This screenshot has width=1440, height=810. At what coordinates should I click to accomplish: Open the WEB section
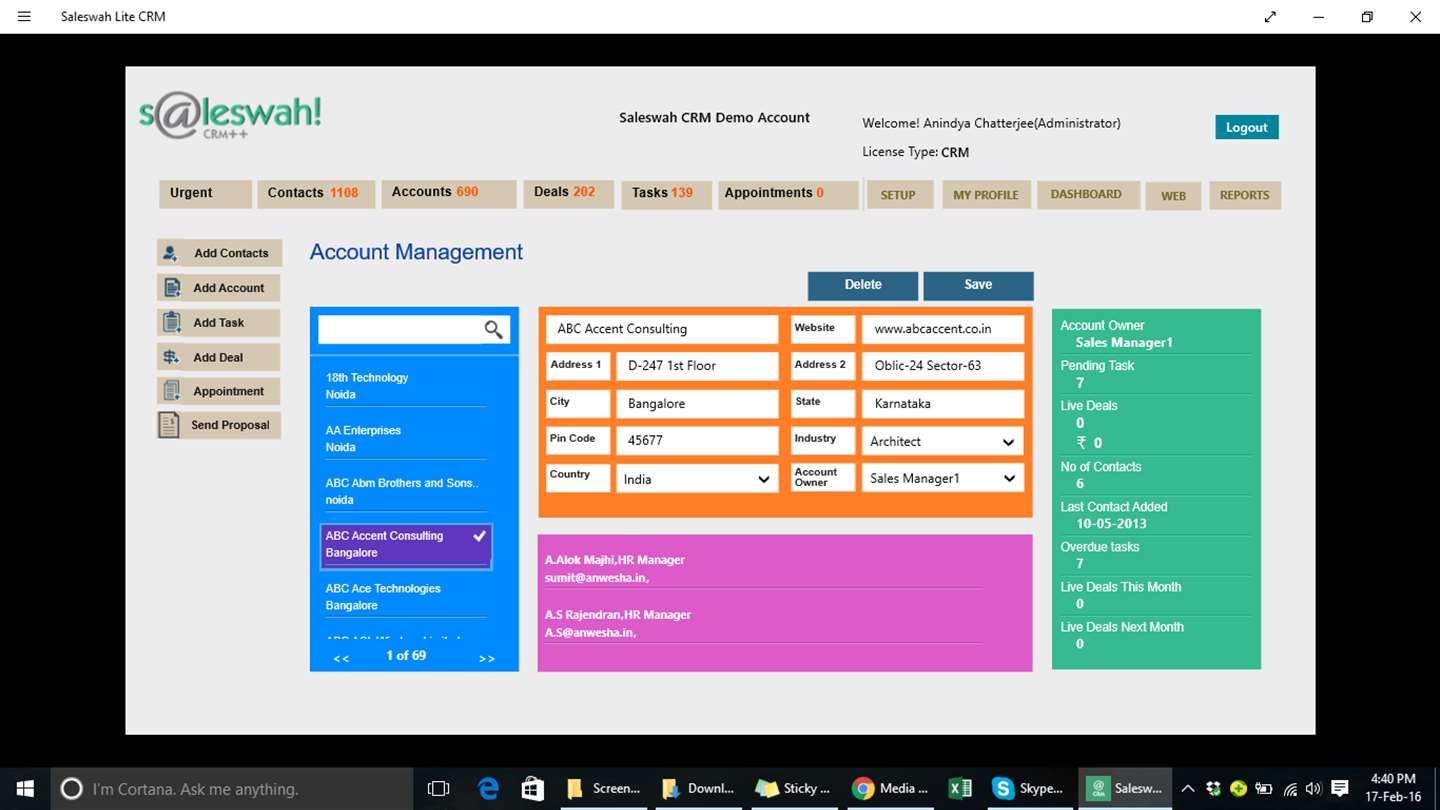[x=1174, y=196]
